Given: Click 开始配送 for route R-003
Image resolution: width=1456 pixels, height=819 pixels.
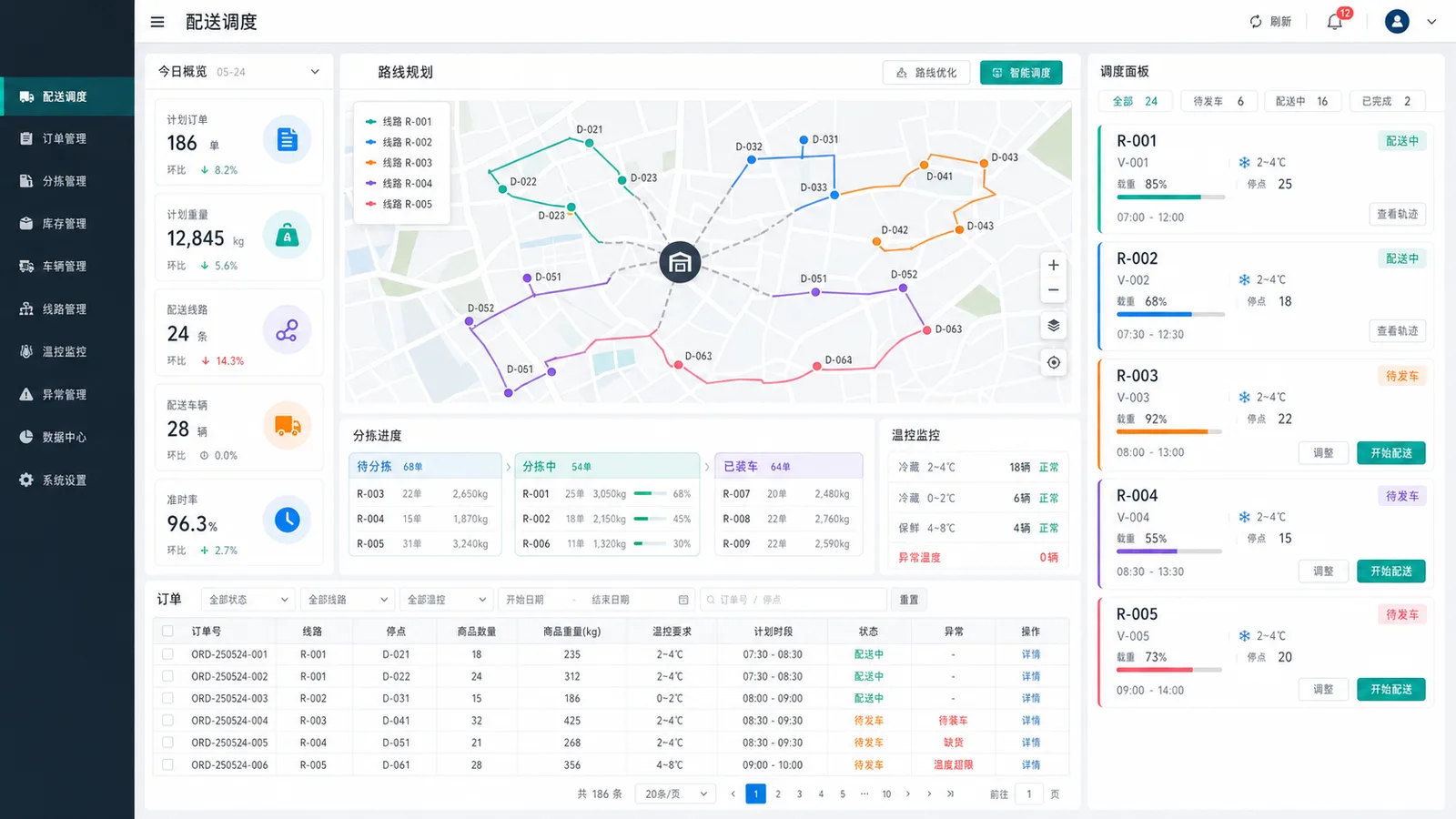Looking at the screenshot, I should coord(1390,453).
